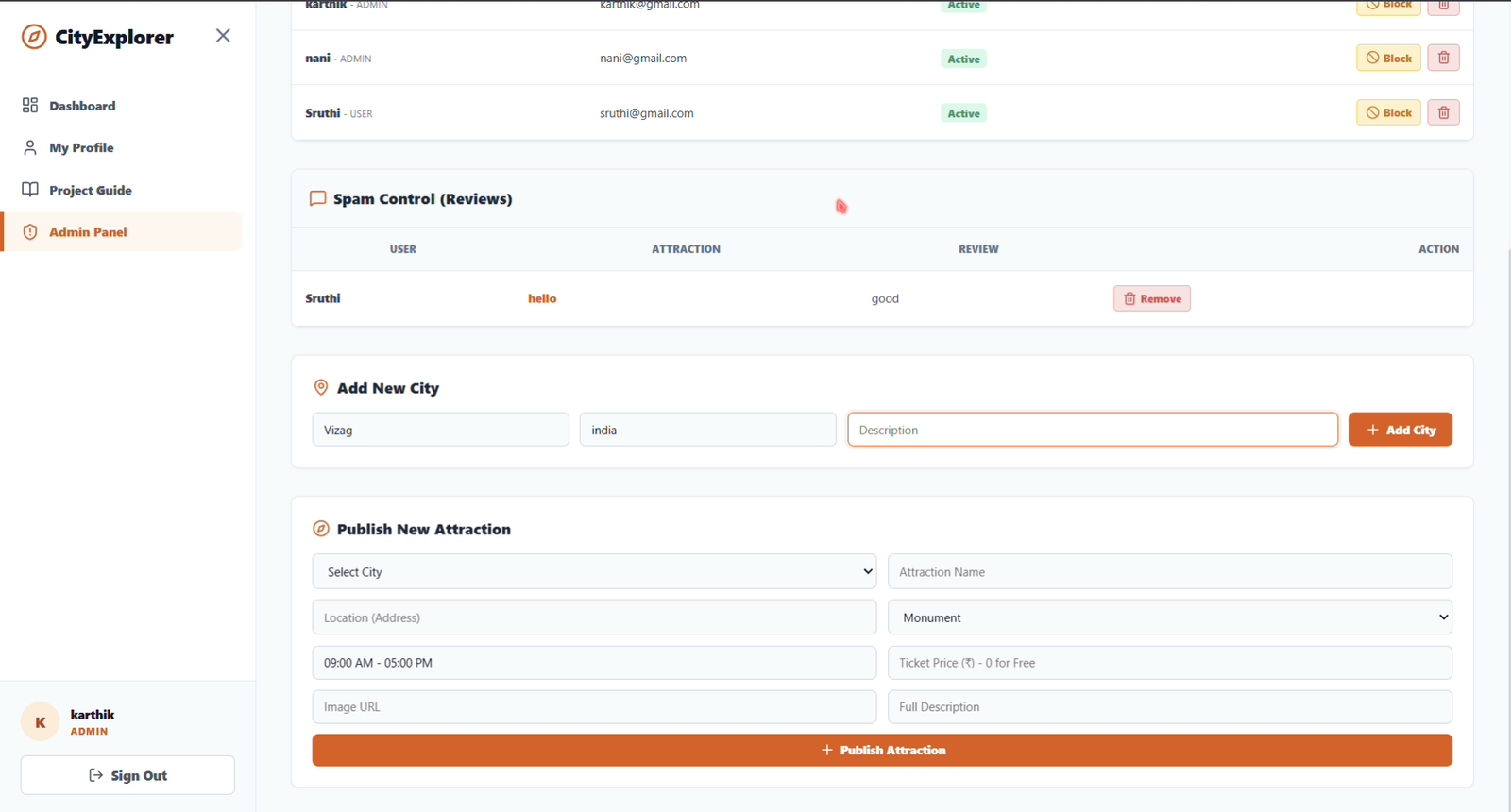Focus the city name field containing Vizag
The height and width of the screenshot is (812, 1511).
(x=440, y=430)
